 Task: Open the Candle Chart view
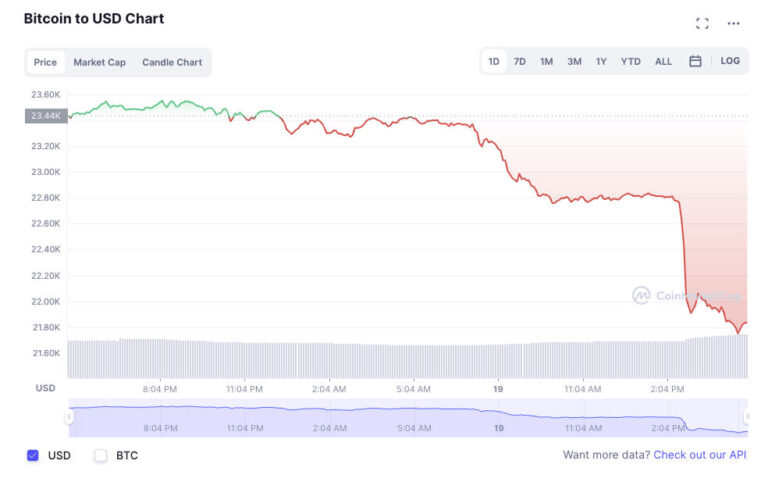pos(172,62)
